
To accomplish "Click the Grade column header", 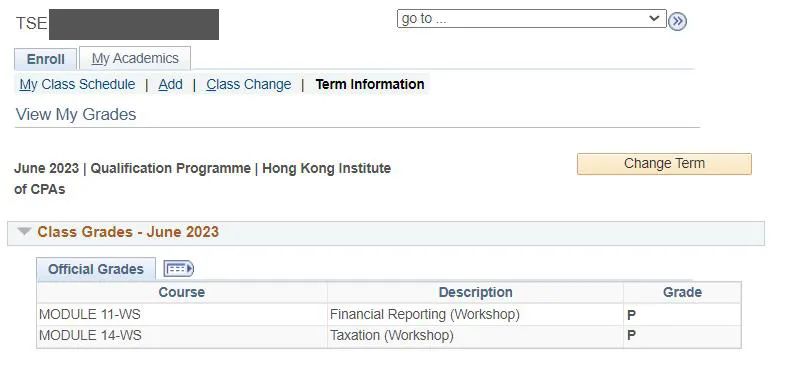I will pyautogui.click(x=682, y=293).
